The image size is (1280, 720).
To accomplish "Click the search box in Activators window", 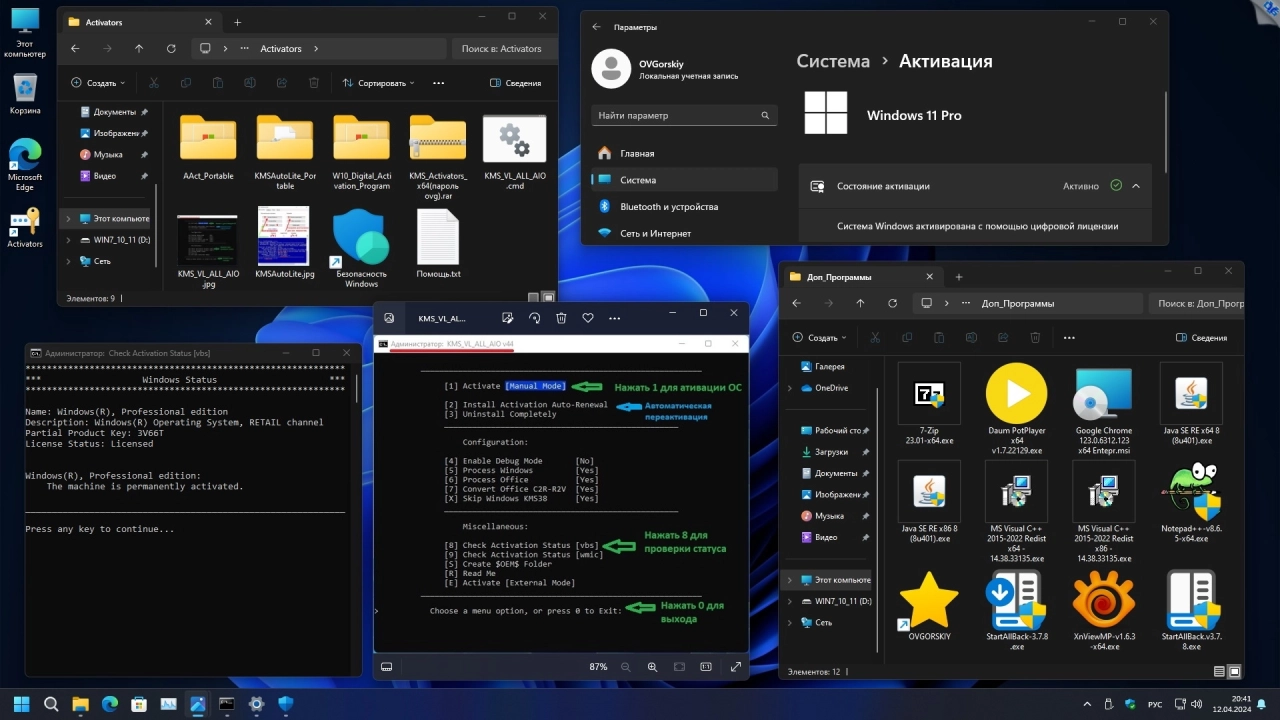I will [x=505, y=48].
